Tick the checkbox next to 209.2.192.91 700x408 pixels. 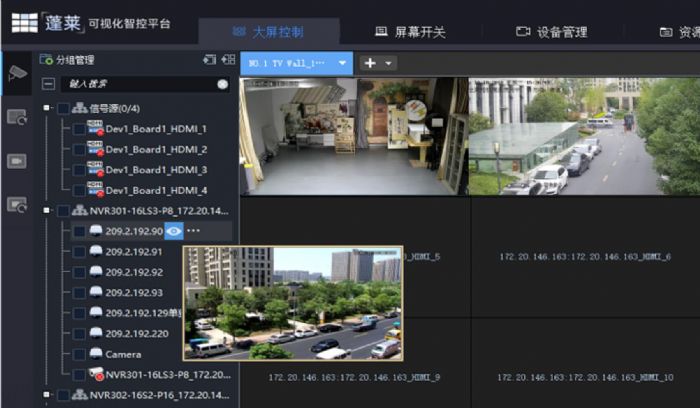pos(79,252)
